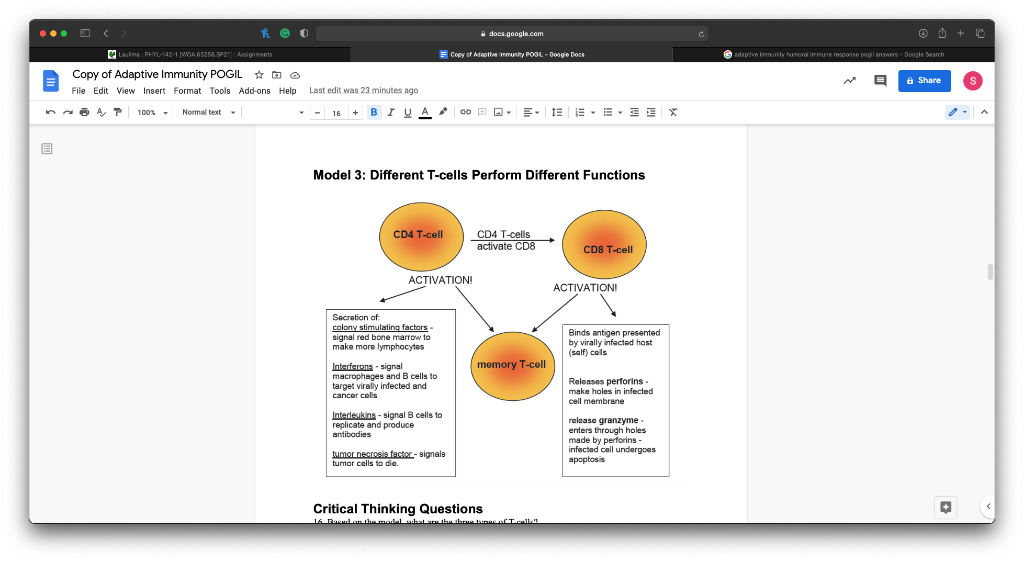Click the print icon in toolbar

click(x=84, y=112)
